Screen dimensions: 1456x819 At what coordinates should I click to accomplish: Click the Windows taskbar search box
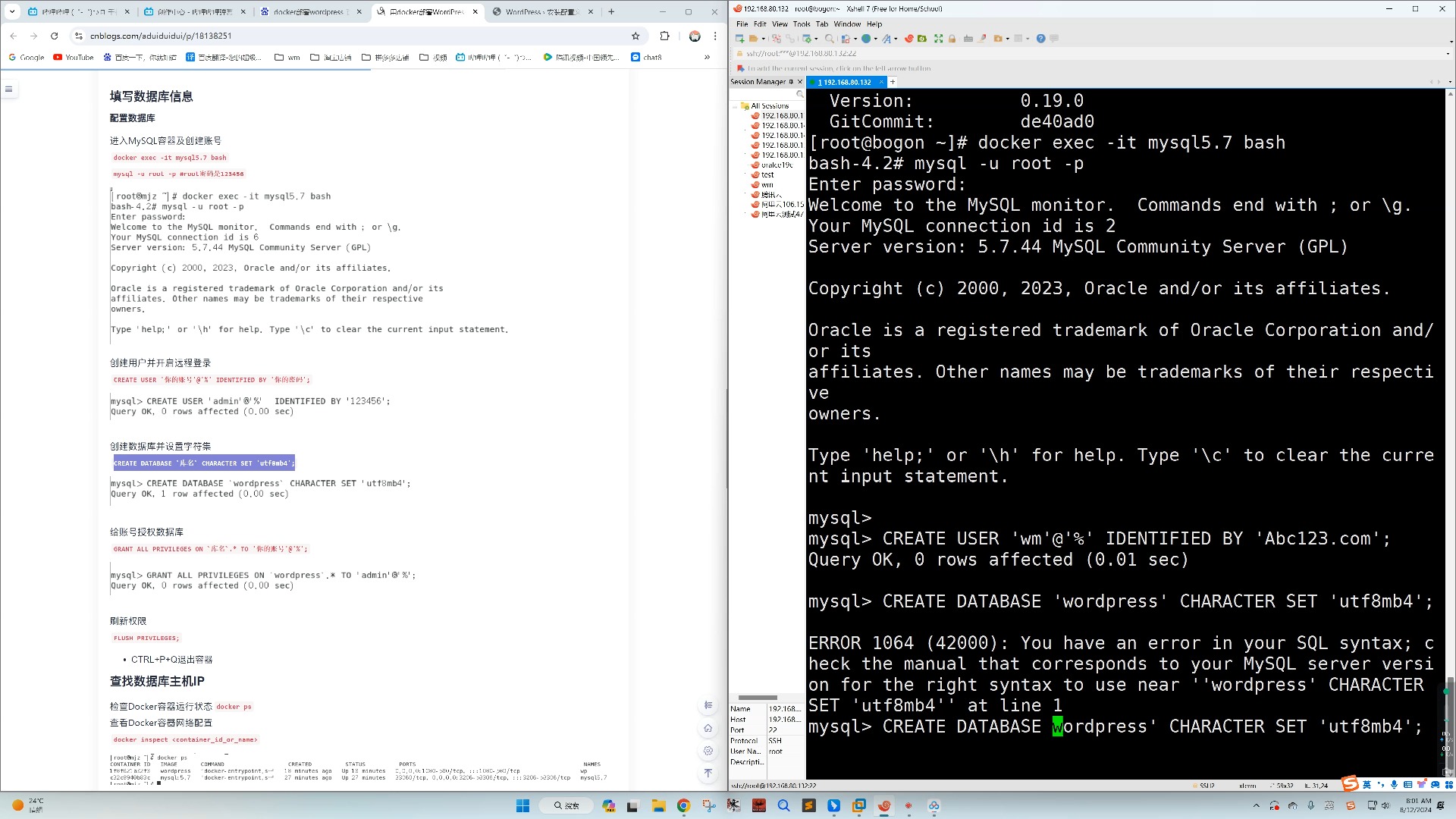(x=567, y=805)
